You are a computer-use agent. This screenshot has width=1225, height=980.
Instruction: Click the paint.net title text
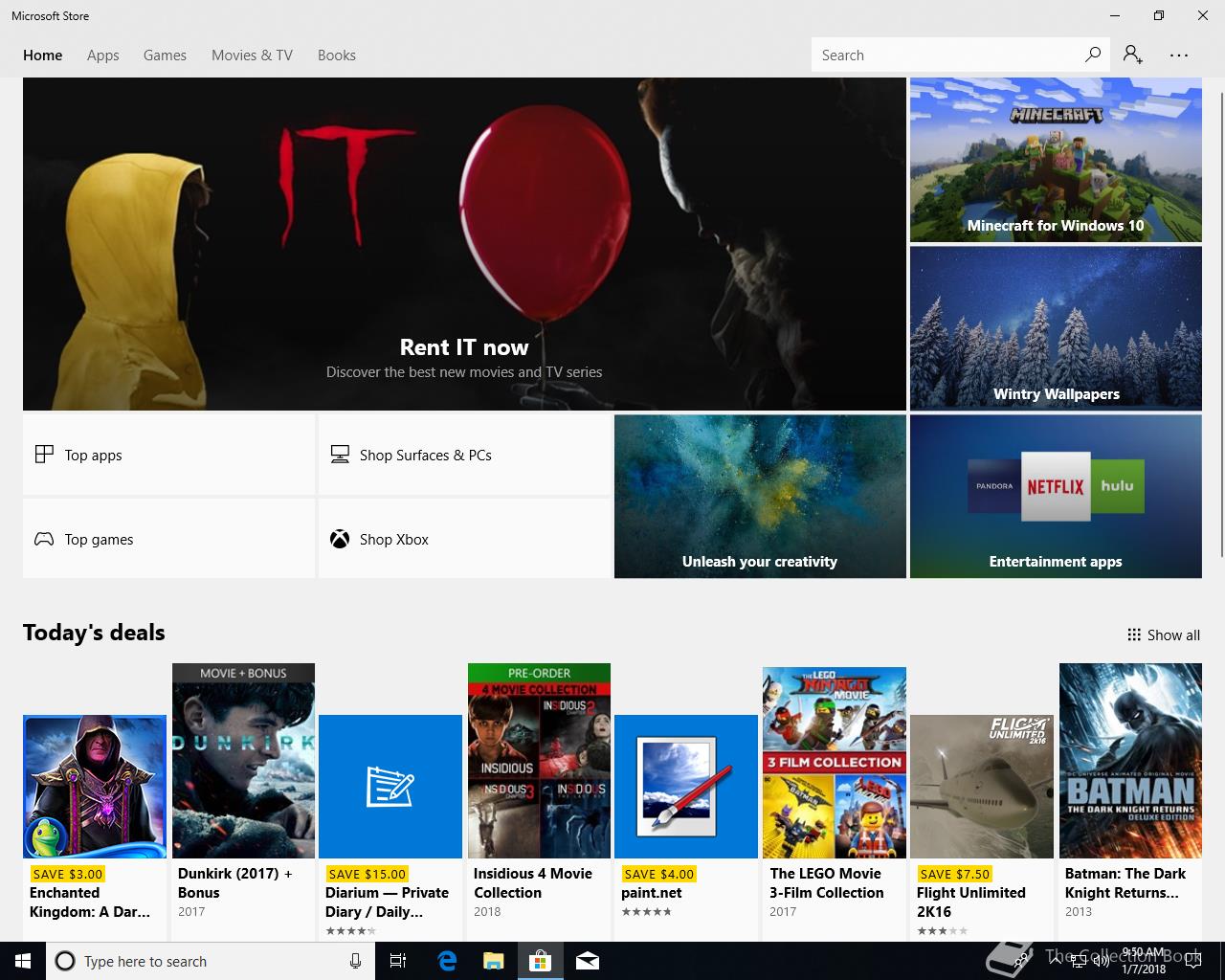tap(652, 893)
